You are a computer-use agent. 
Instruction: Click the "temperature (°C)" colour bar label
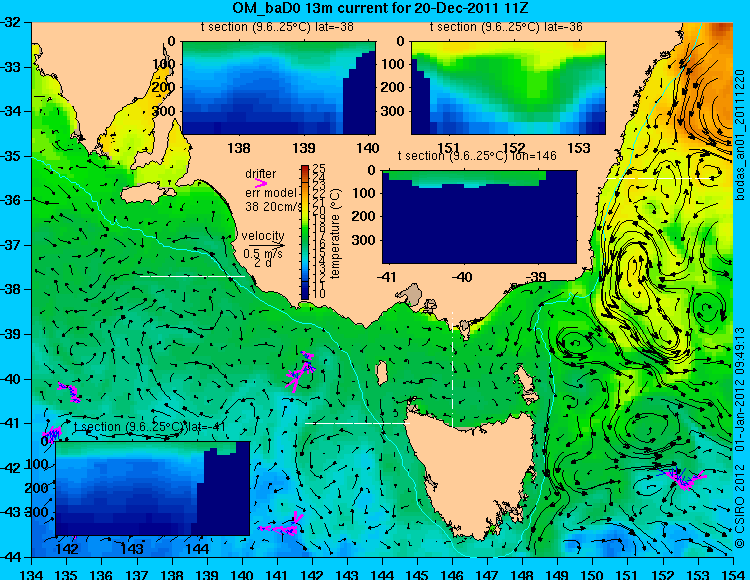click(335, 233)
